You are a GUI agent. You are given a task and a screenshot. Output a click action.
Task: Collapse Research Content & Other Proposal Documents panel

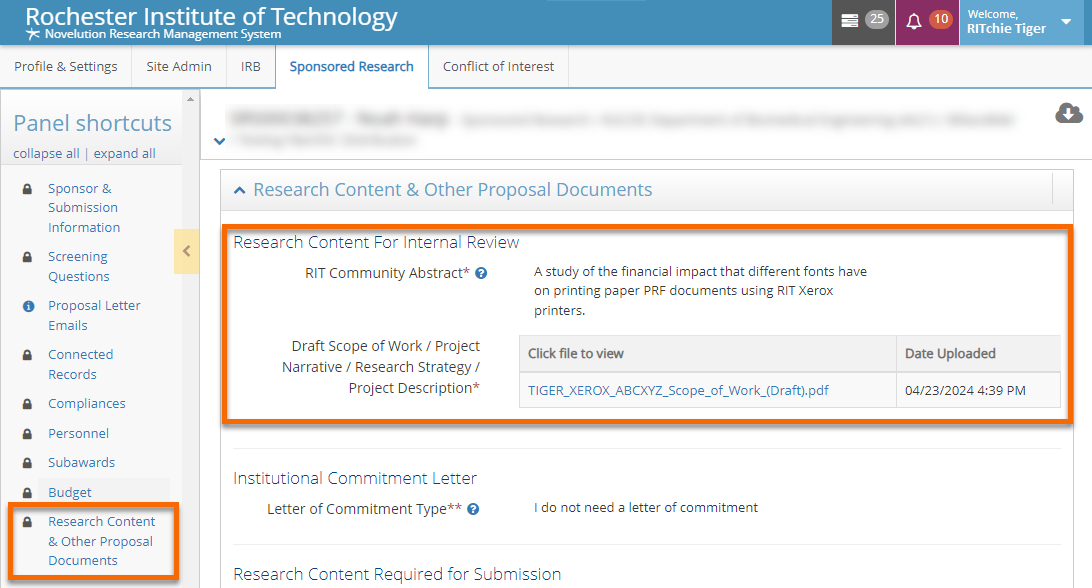tap(240, 190)
